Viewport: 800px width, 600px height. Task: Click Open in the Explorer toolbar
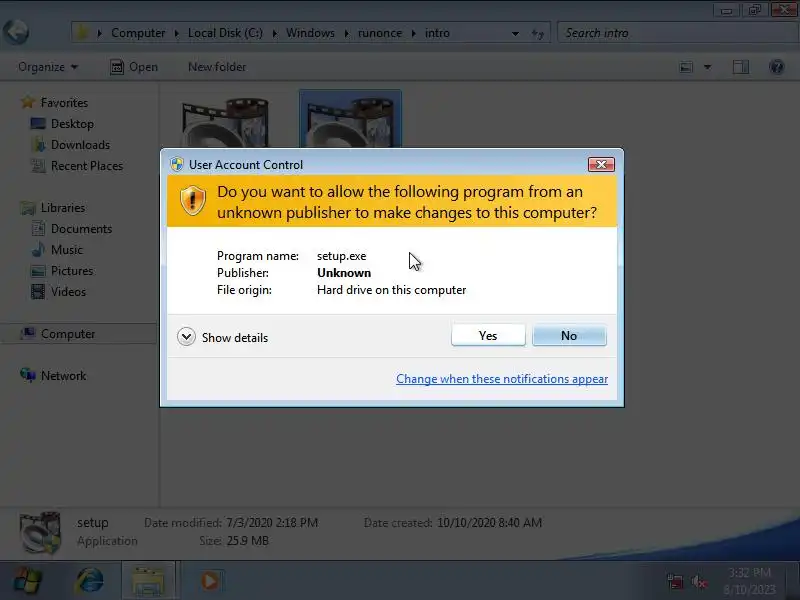(134, 67)
